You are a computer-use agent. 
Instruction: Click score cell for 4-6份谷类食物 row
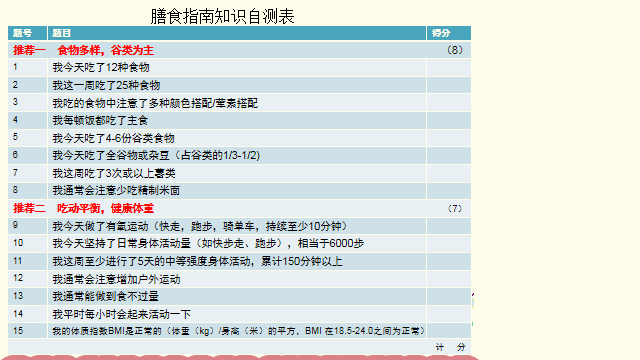[449, 138]
